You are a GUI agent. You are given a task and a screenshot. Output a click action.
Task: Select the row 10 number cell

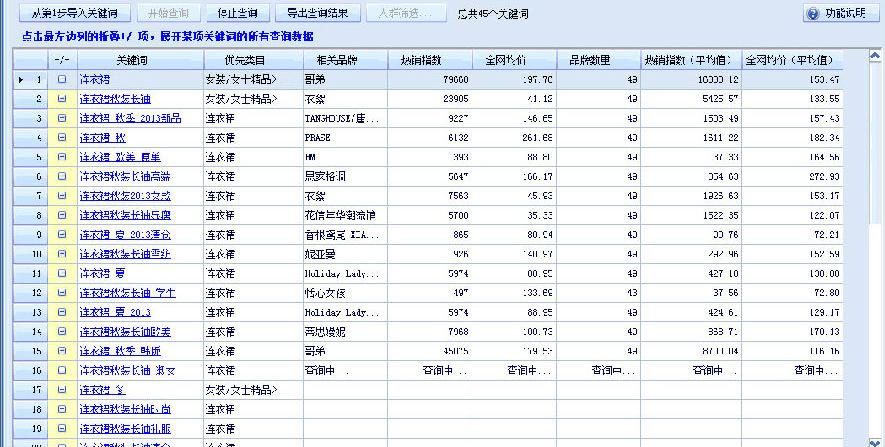37,254
